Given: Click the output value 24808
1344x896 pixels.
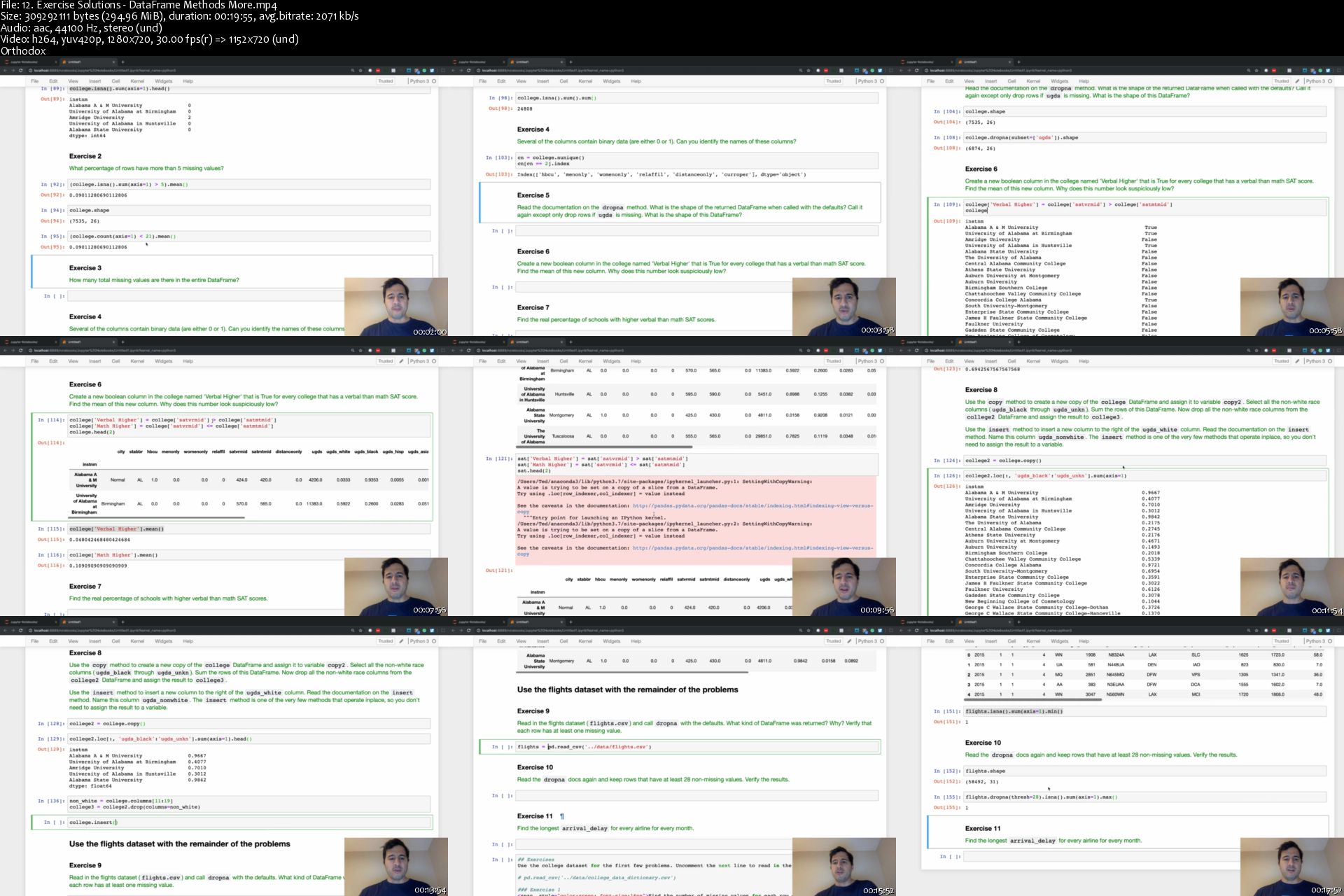Looking at the screenshot, I should coord(525,109).
